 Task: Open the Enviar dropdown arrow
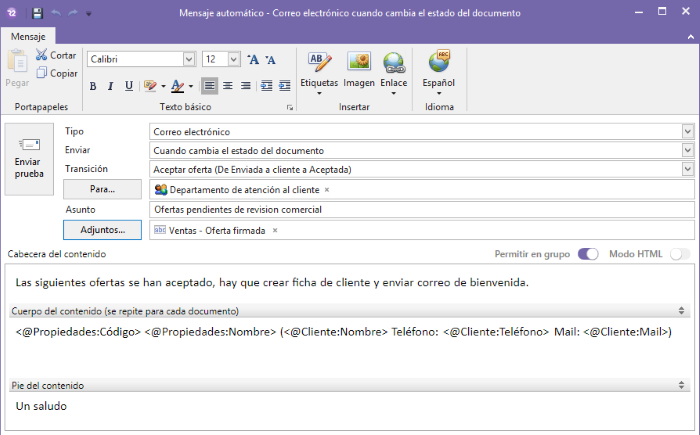click(688, 150)
